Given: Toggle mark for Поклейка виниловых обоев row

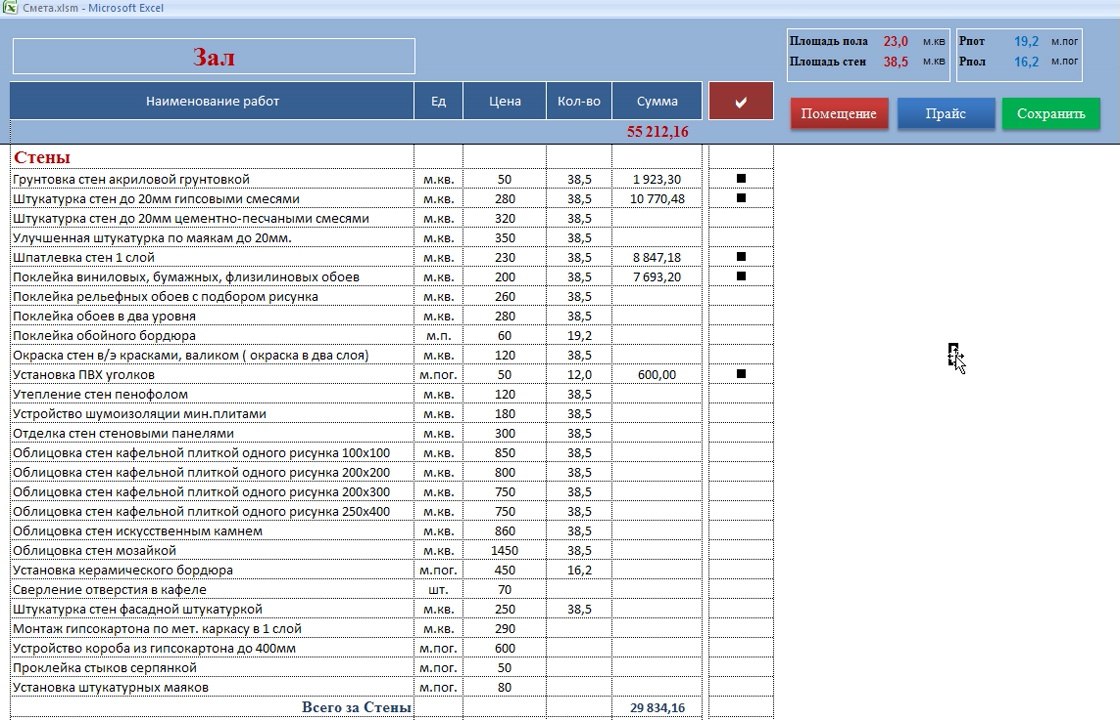Looking at the screenshot, I should click(741, 276).
